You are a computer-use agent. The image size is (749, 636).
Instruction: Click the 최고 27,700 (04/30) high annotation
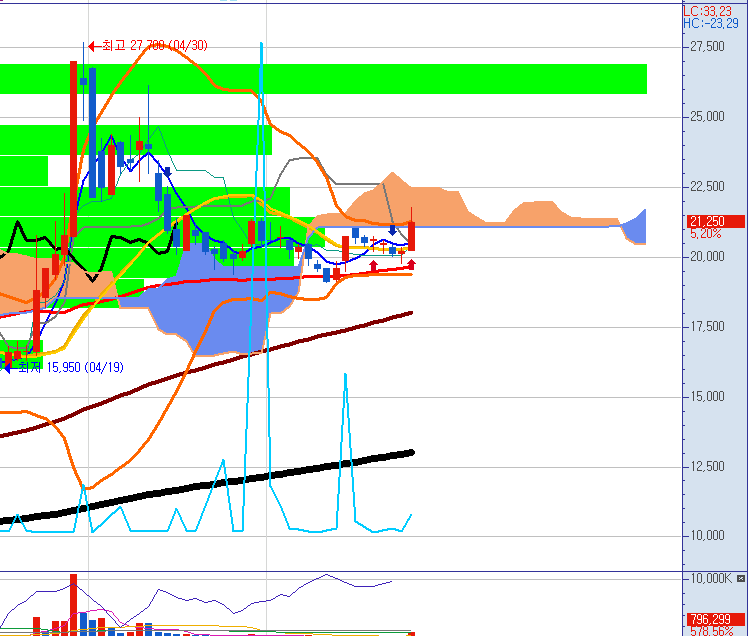click(155, 46)
